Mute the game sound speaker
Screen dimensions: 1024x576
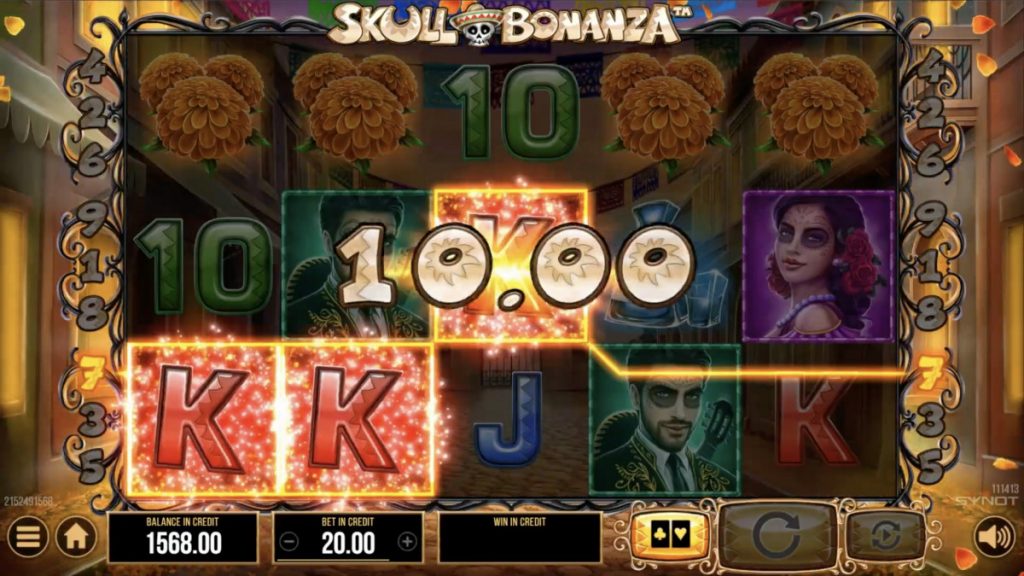click(995, 537)
